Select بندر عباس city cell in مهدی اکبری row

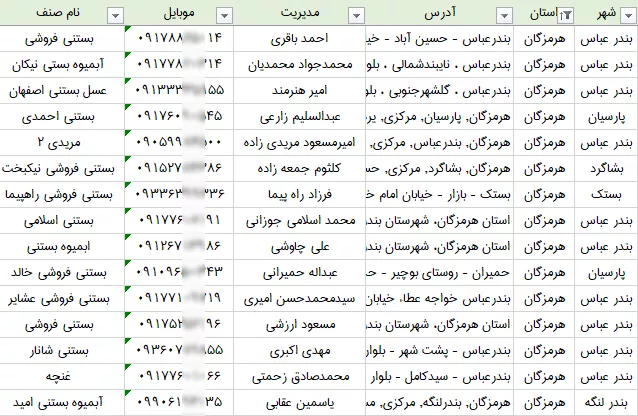[x=606, y=351]
